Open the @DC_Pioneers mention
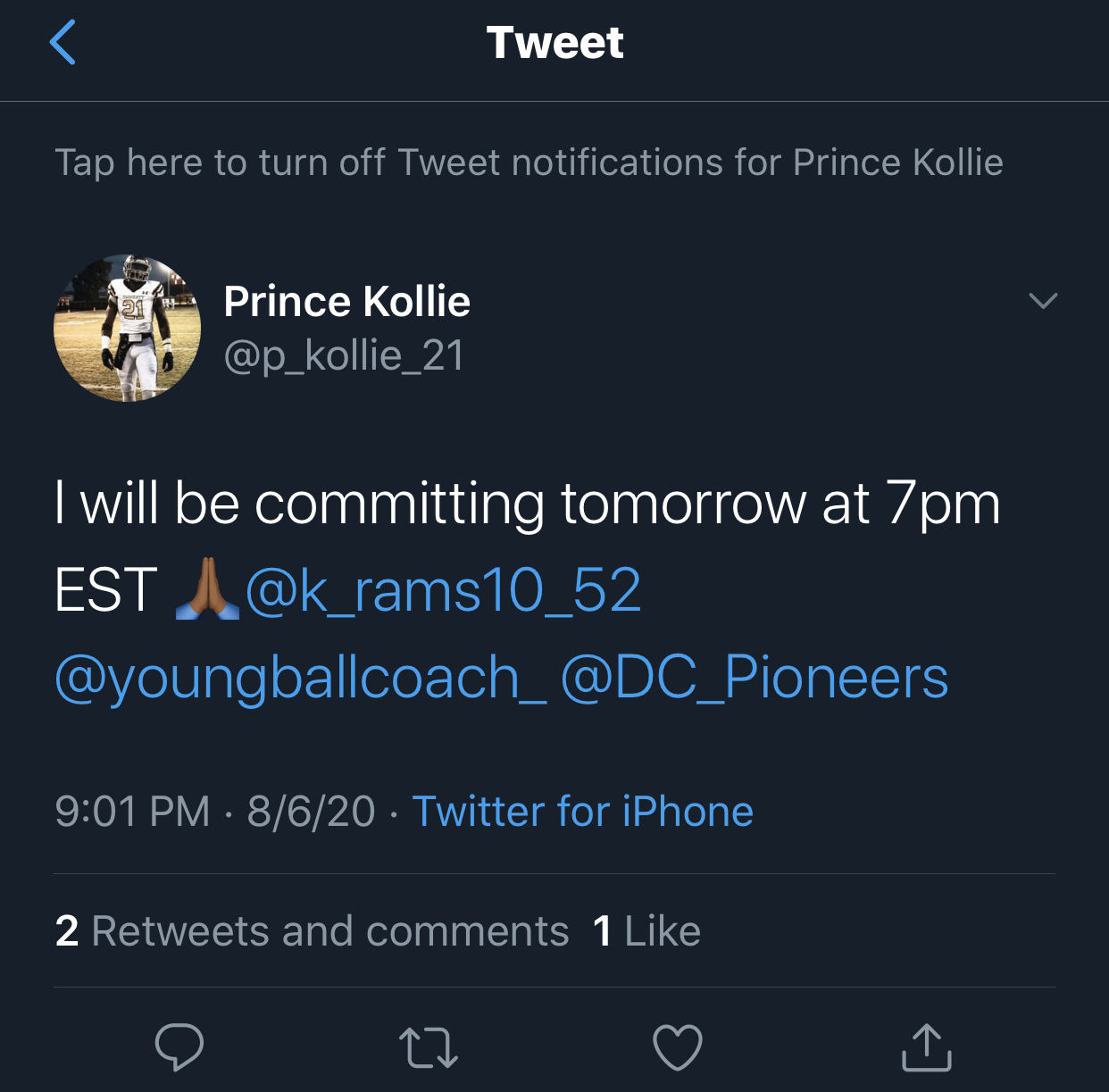 click(755, 677)
